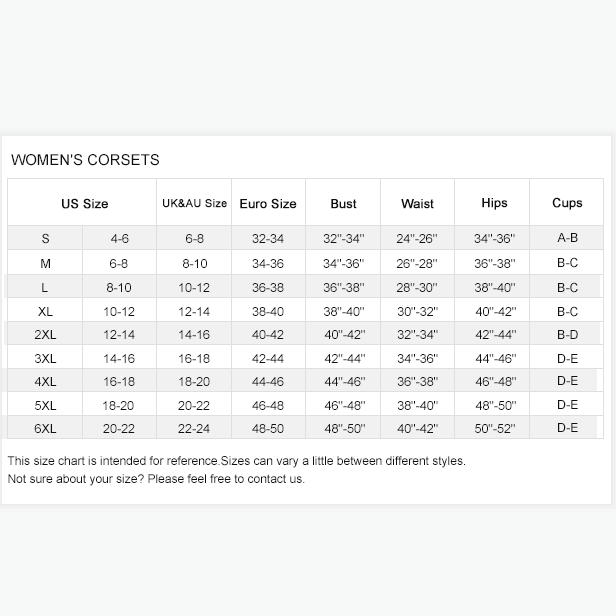Click the Cups column header
The image size is (616, 616).
coord(567,203)
